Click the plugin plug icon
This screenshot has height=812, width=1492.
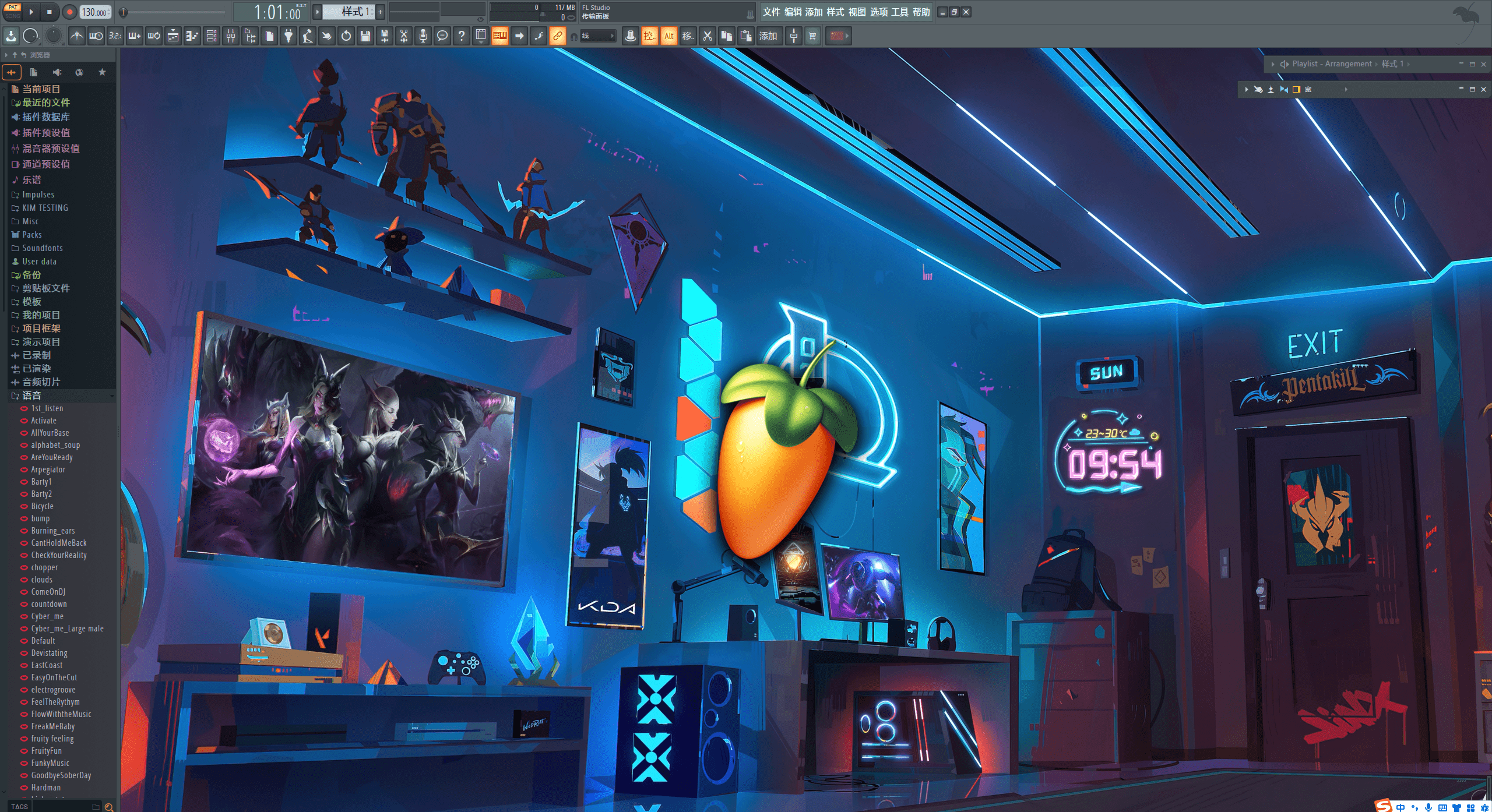pos(288,36)
